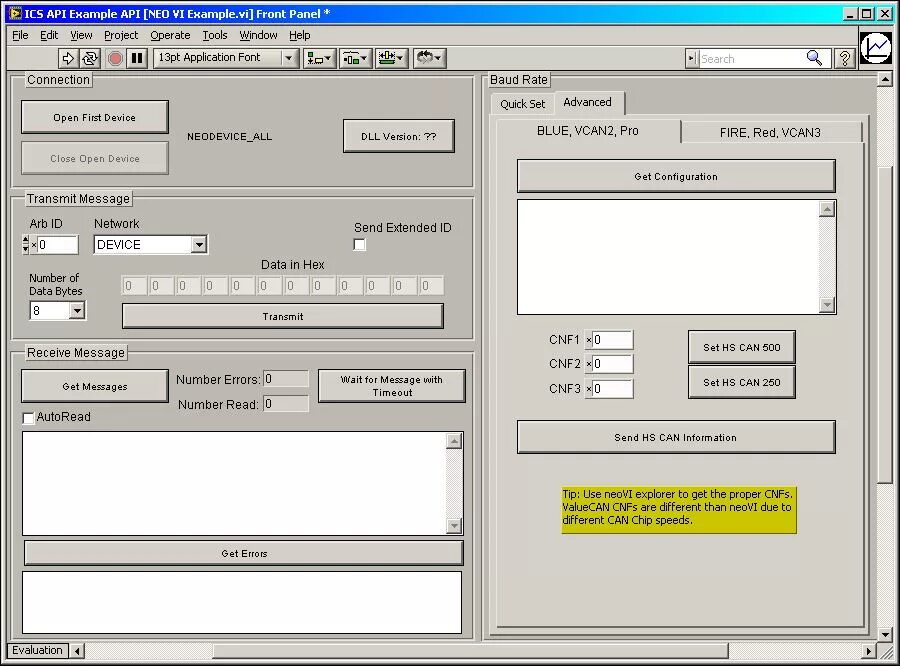900x666 pixels.
Task: Open the Edit menu
Action: click(x=49, y=35)
